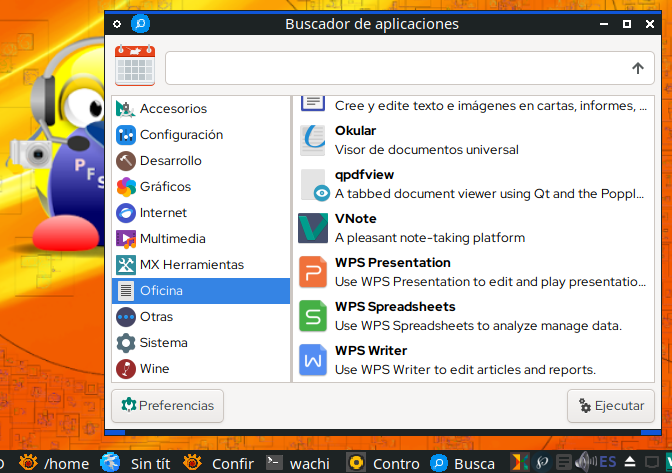Open the Accesorios category
The image size is (672, 473).
click(x=201, y=109)
